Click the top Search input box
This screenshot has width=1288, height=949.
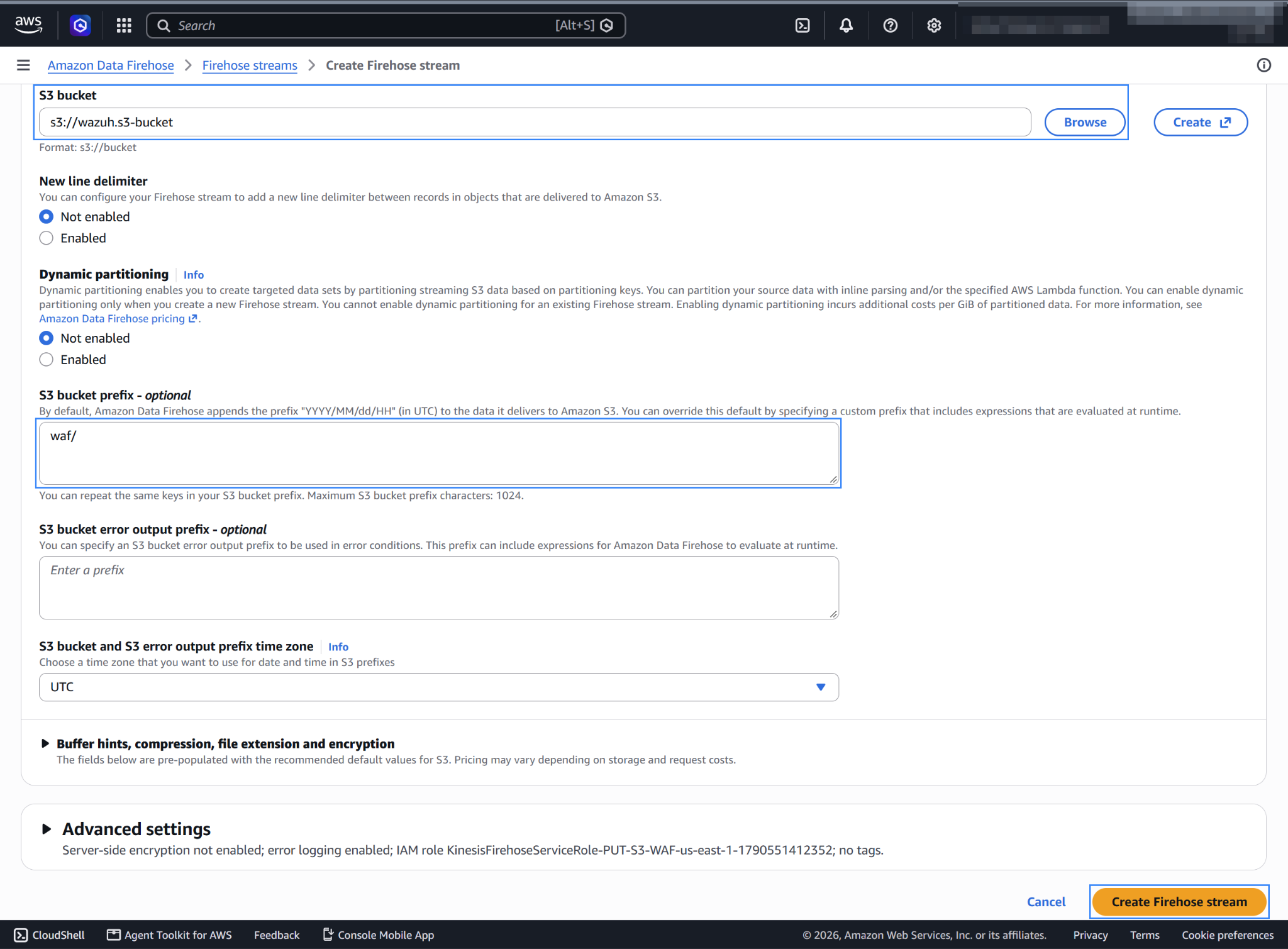tap(386, 26)
